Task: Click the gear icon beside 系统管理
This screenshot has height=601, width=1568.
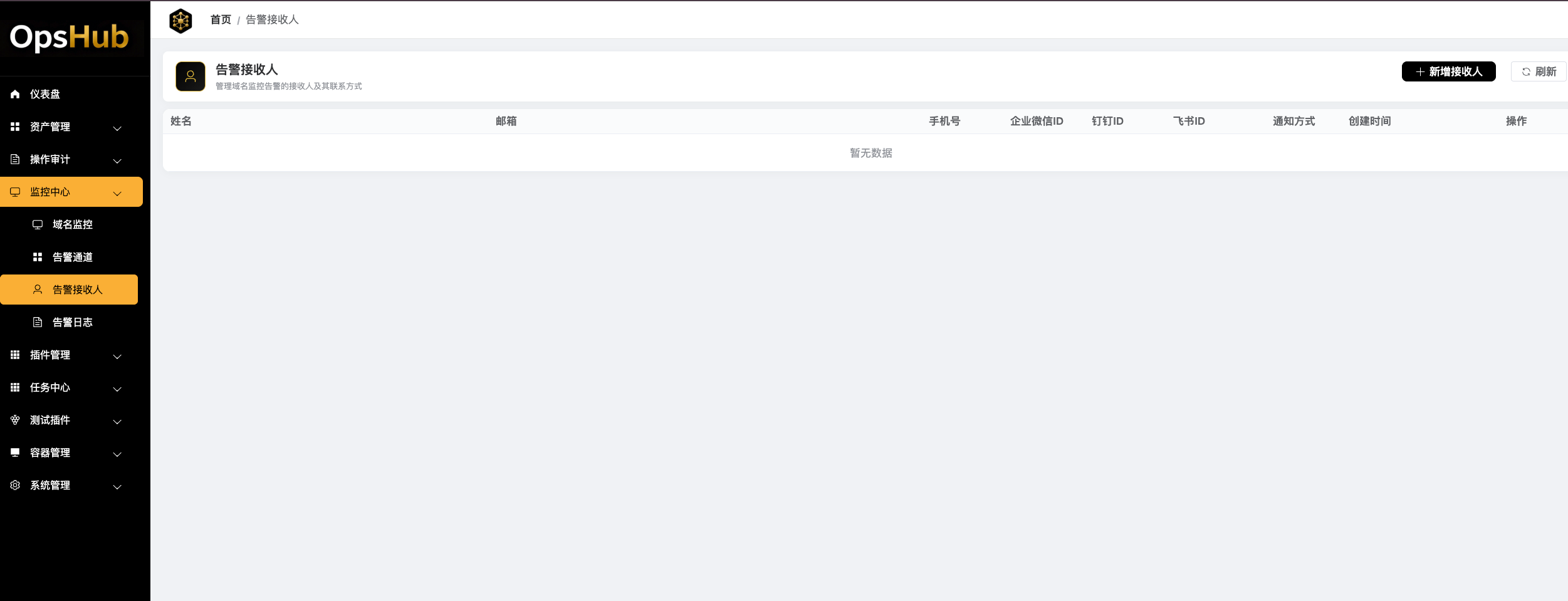Action: (15, 485)
